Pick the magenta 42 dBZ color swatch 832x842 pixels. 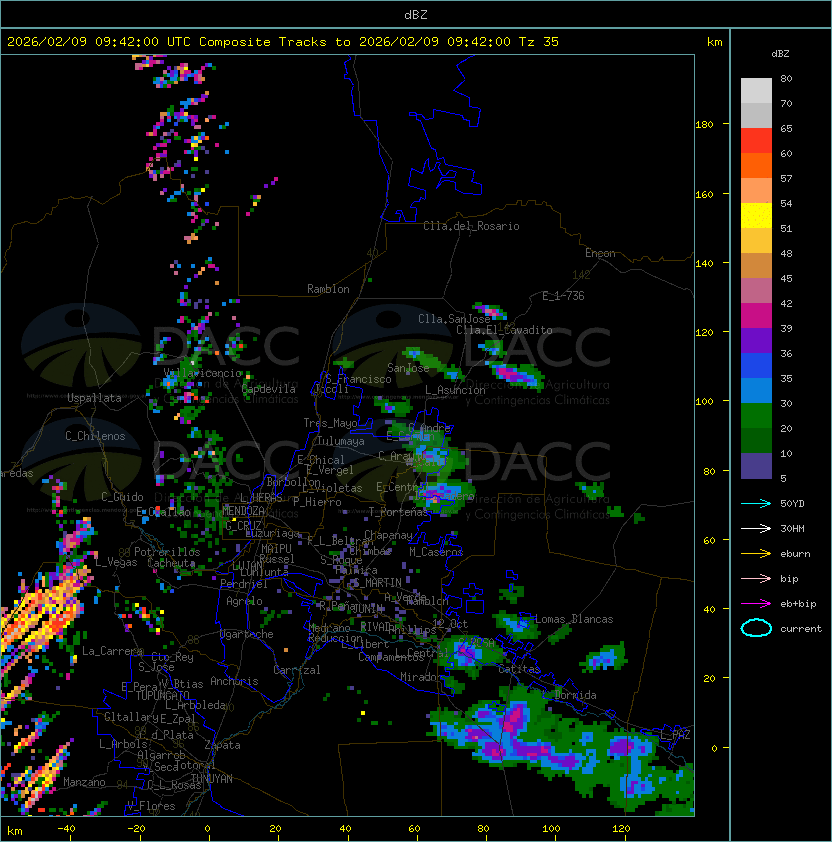(x=756, y=315)
